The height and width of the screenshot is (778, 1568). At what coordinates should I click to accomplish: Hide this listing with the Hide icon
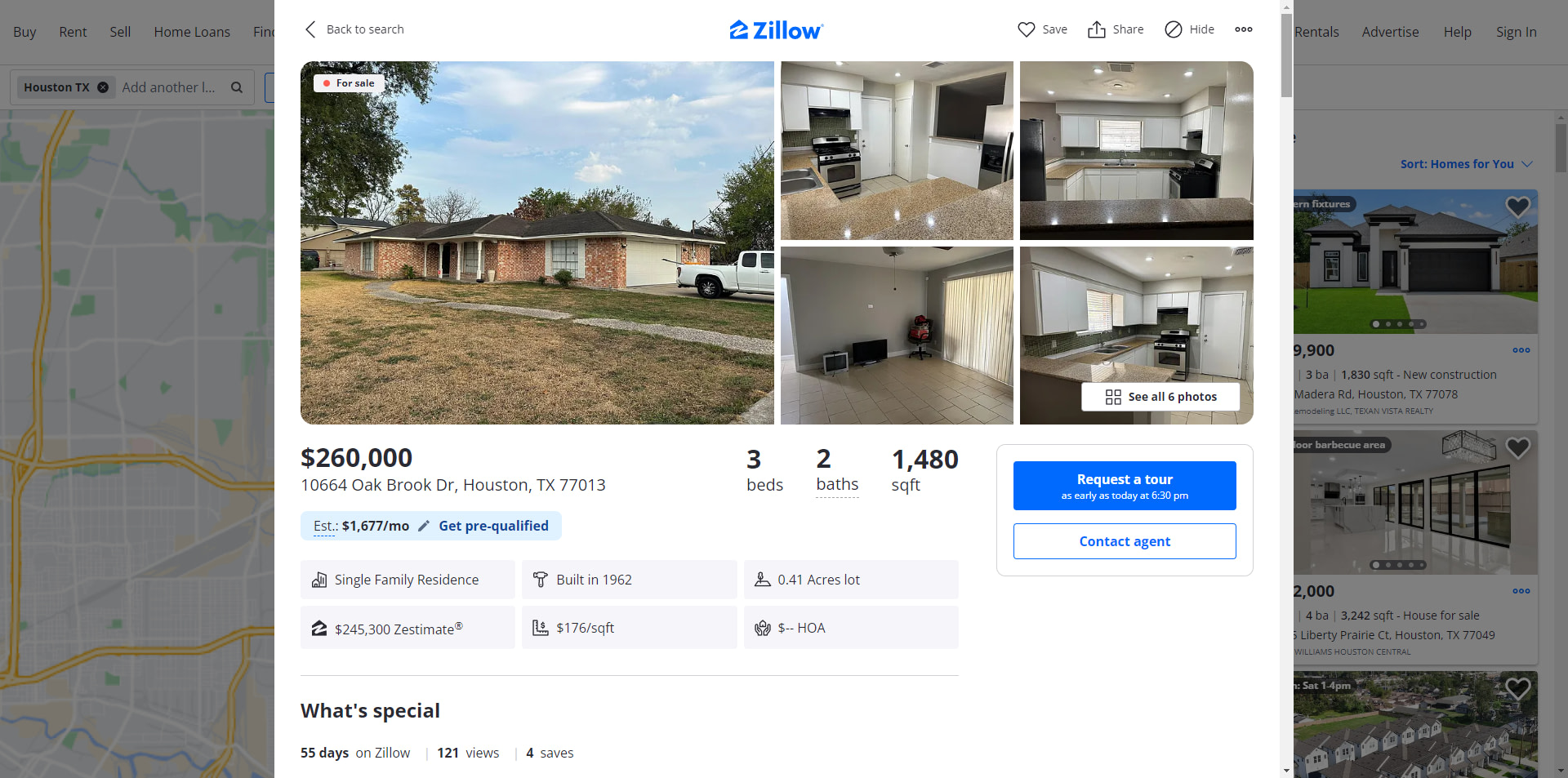(1174, 29)
